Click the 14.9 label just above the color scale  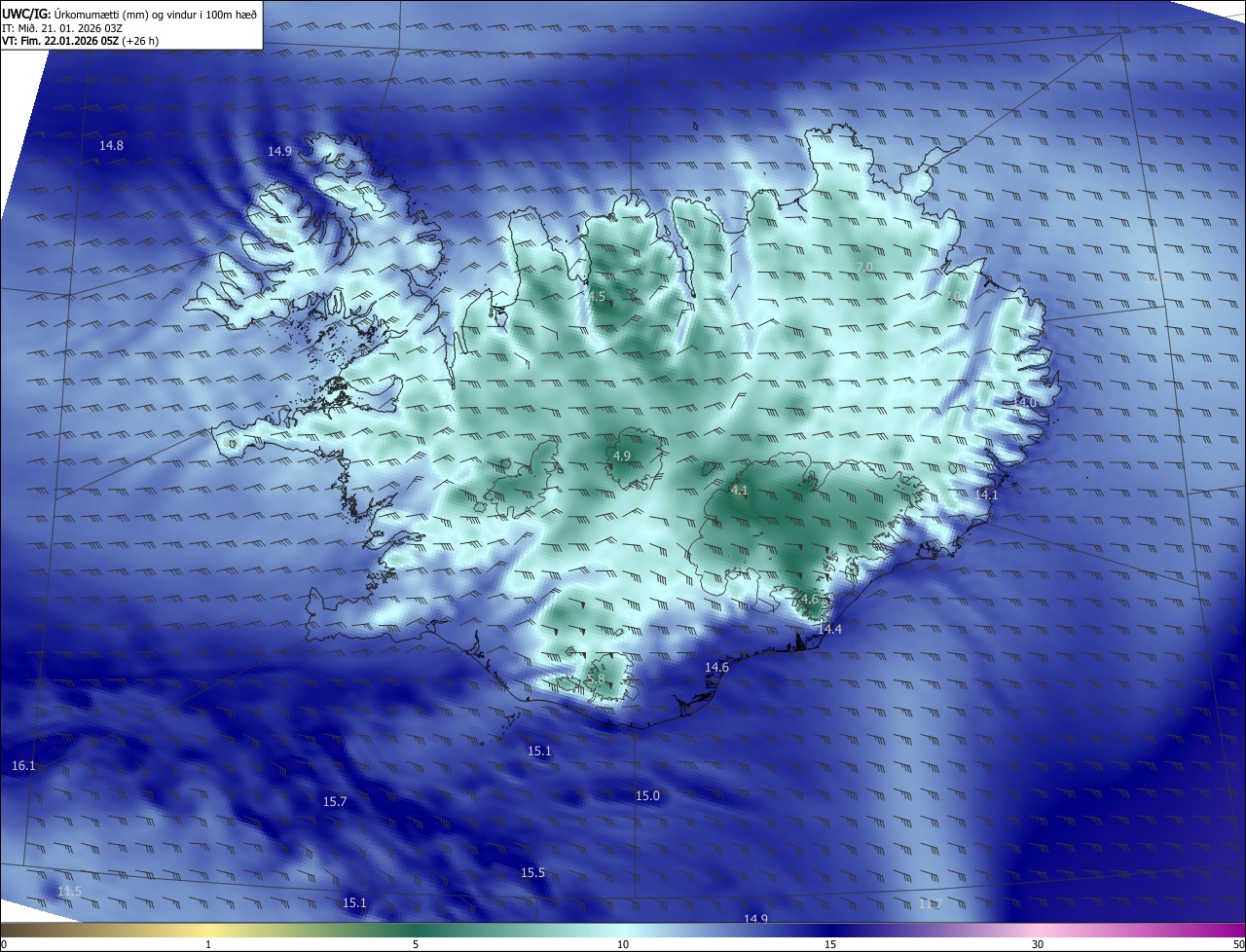(756, 919)
